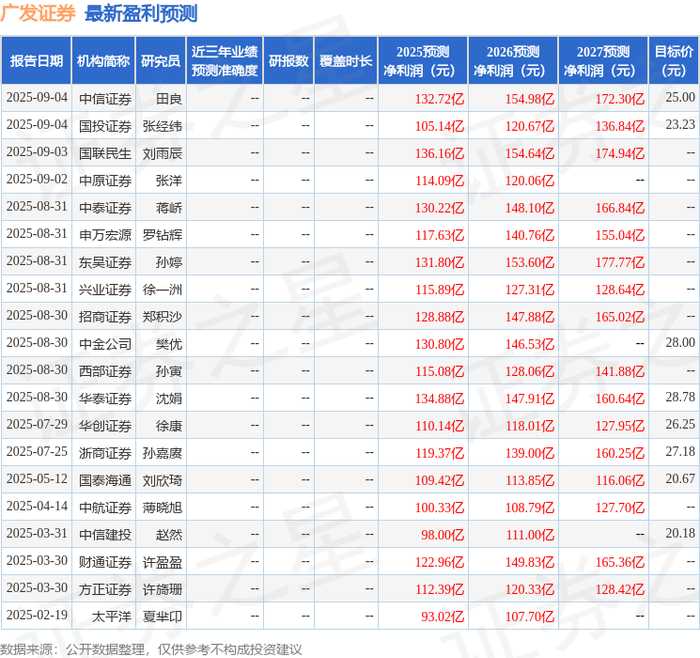Click 中信建投 institution cell
The width and height of the screenshot is (700, 658).
click(105, 535)
